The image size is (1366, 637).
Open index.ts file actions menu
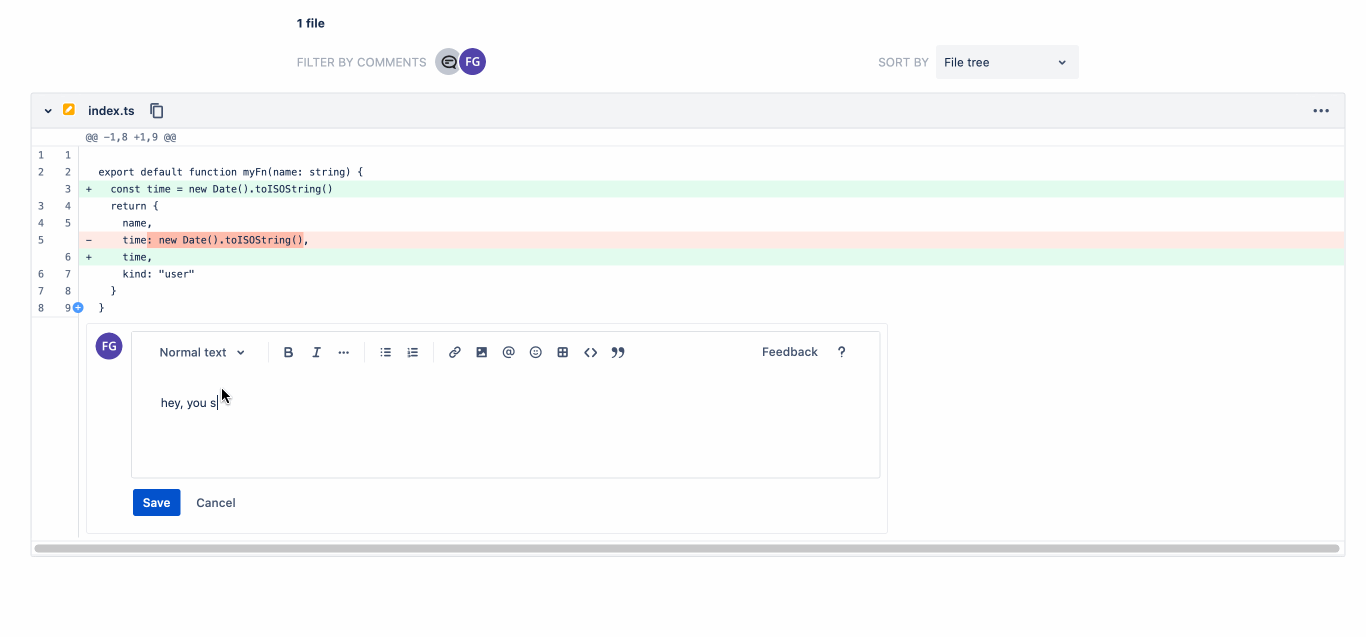pyautogui.click(x=1321, y=111)
